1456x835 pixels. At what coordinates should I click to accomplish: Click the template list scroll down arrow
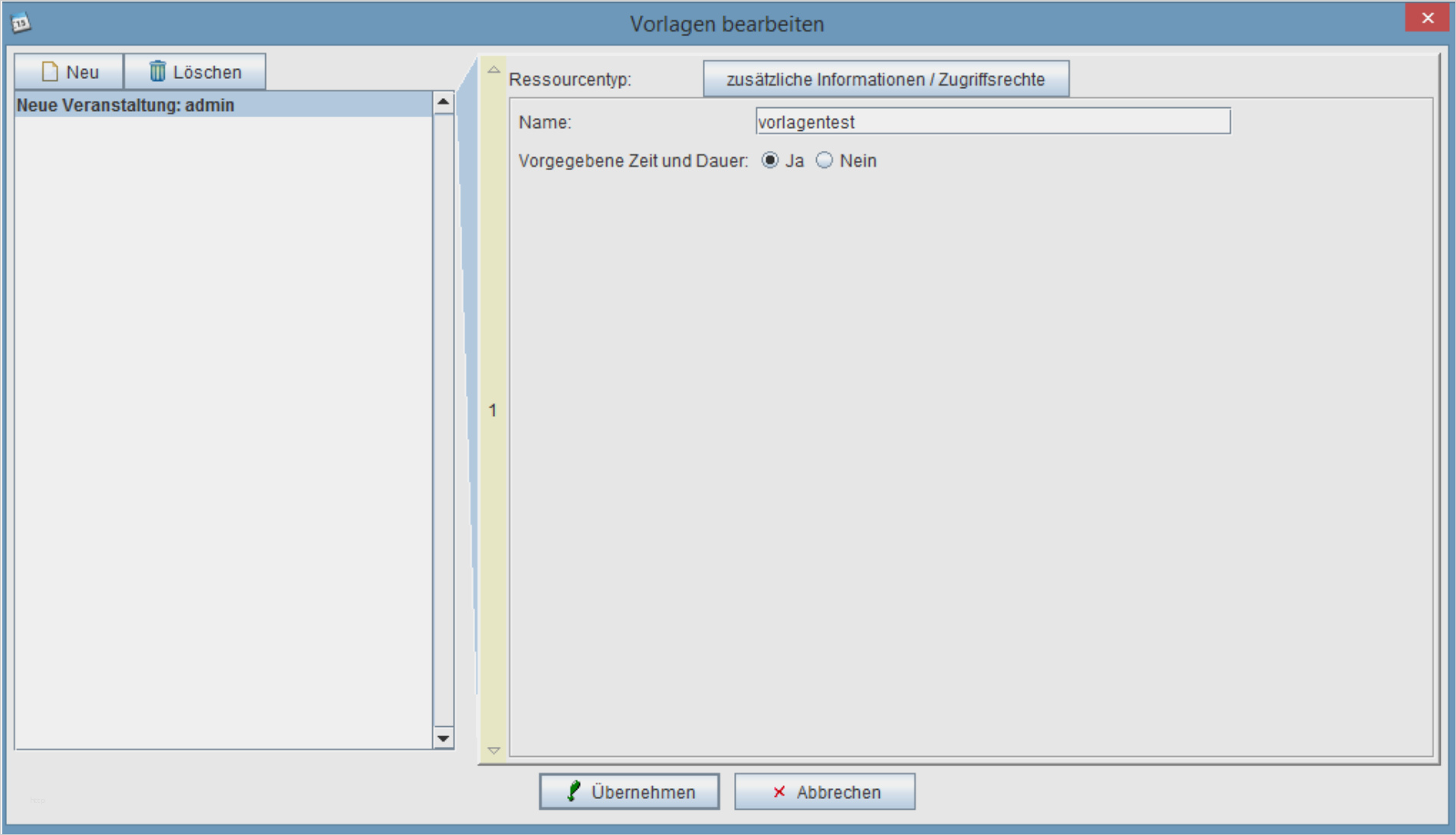click(x=443, y=738)
